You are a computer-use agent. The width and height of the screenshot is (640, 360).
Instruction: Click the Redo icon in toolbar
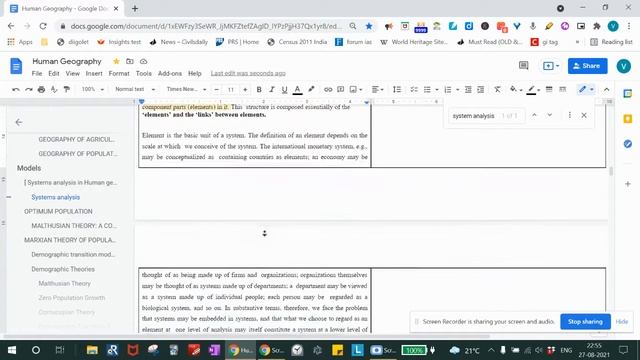point(29,89)
